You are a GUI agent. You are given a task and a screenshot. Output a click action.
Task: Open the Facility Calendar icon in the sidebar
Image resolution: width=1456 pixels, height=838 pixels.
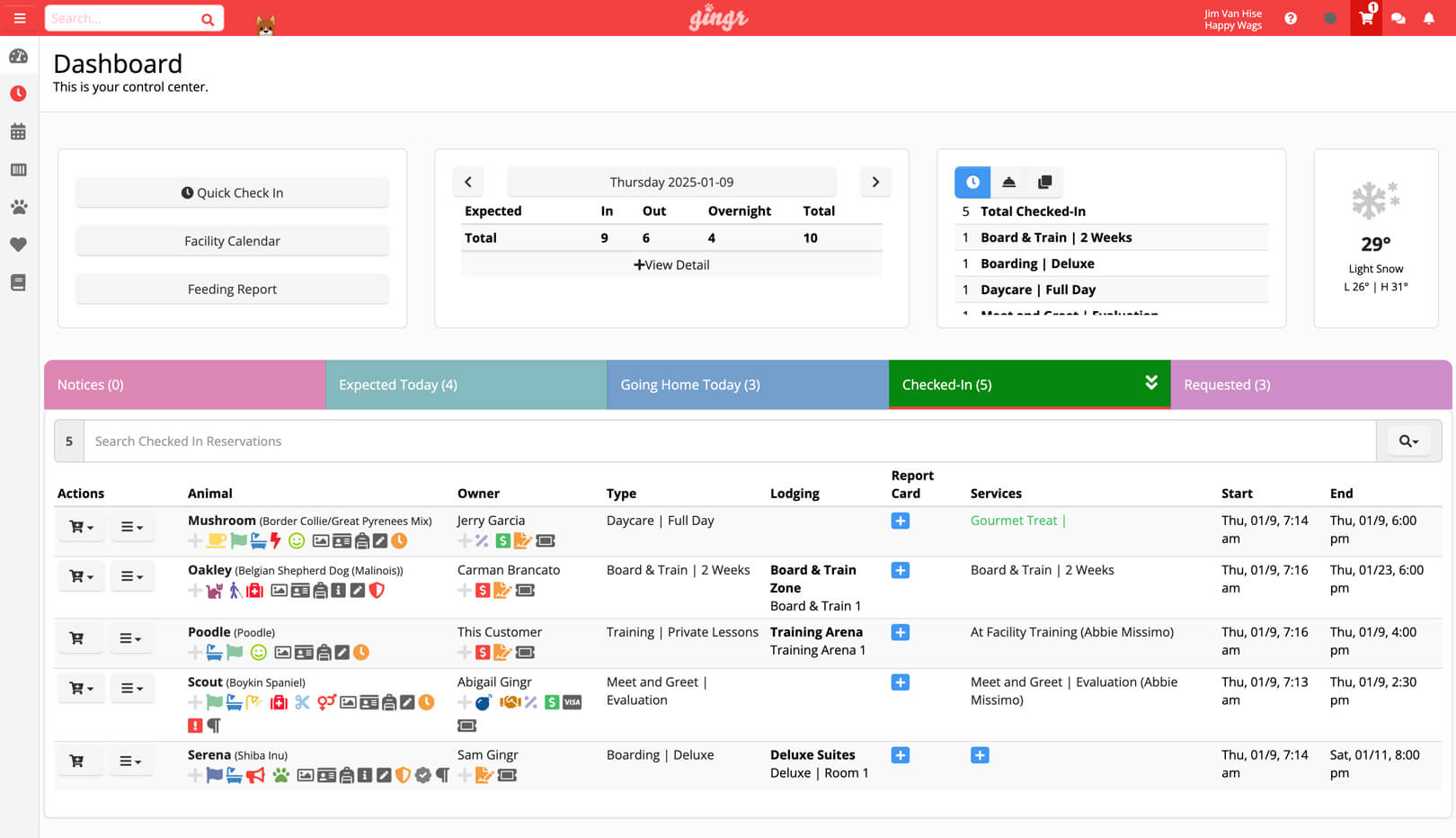(19, 131)
